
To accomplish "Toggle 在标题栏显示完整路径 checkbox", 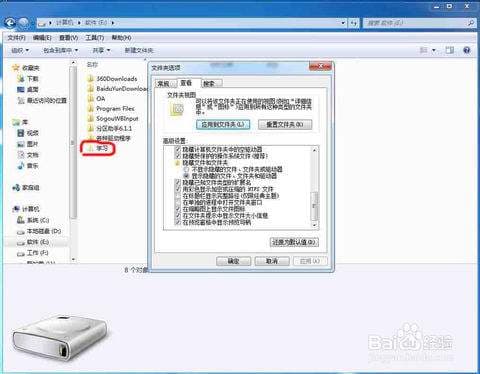I will (178, 196).
